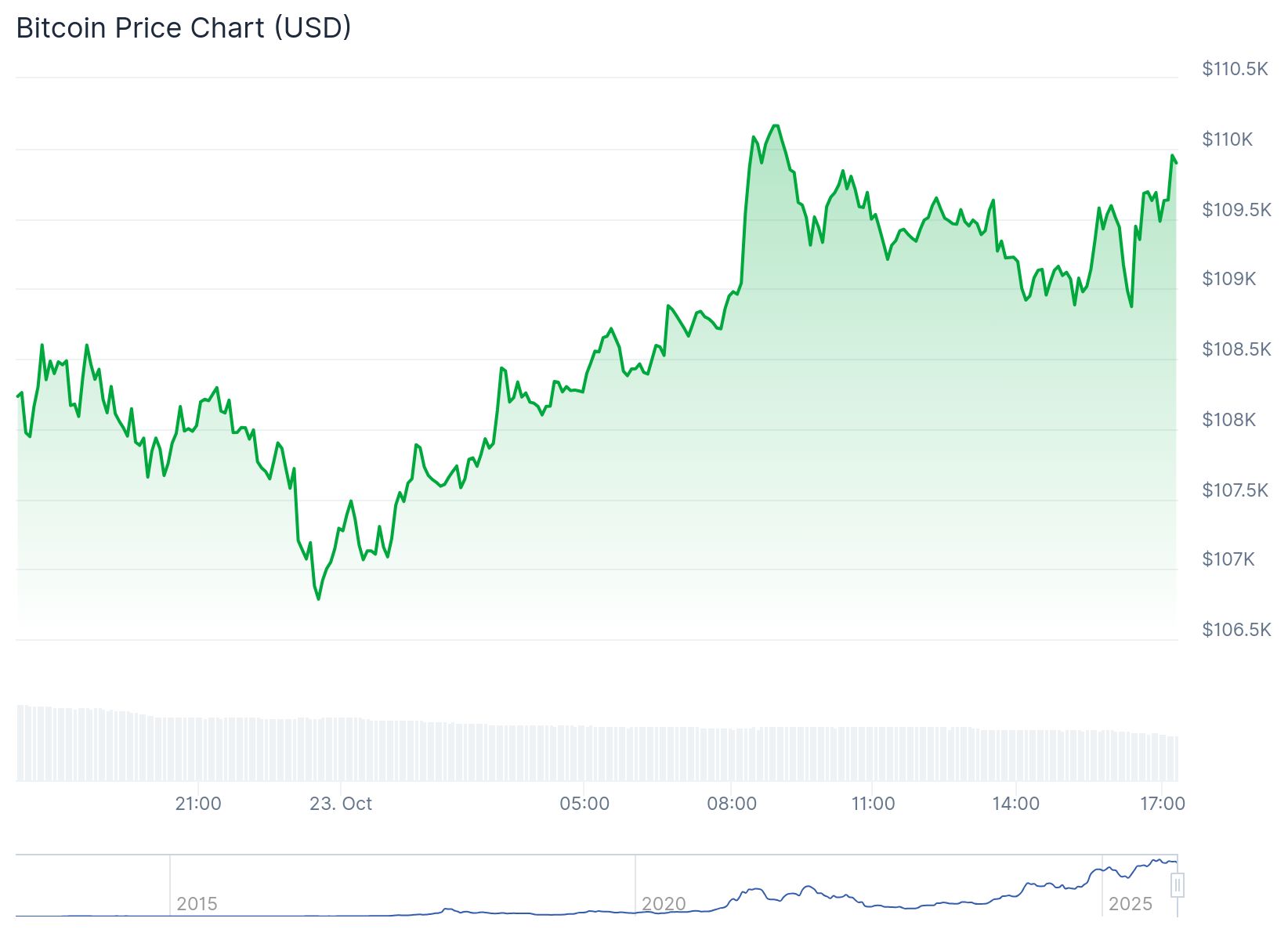Click the 2015 label in the navigator
This screenshot has width=1288, height=940.
[197, 904]
